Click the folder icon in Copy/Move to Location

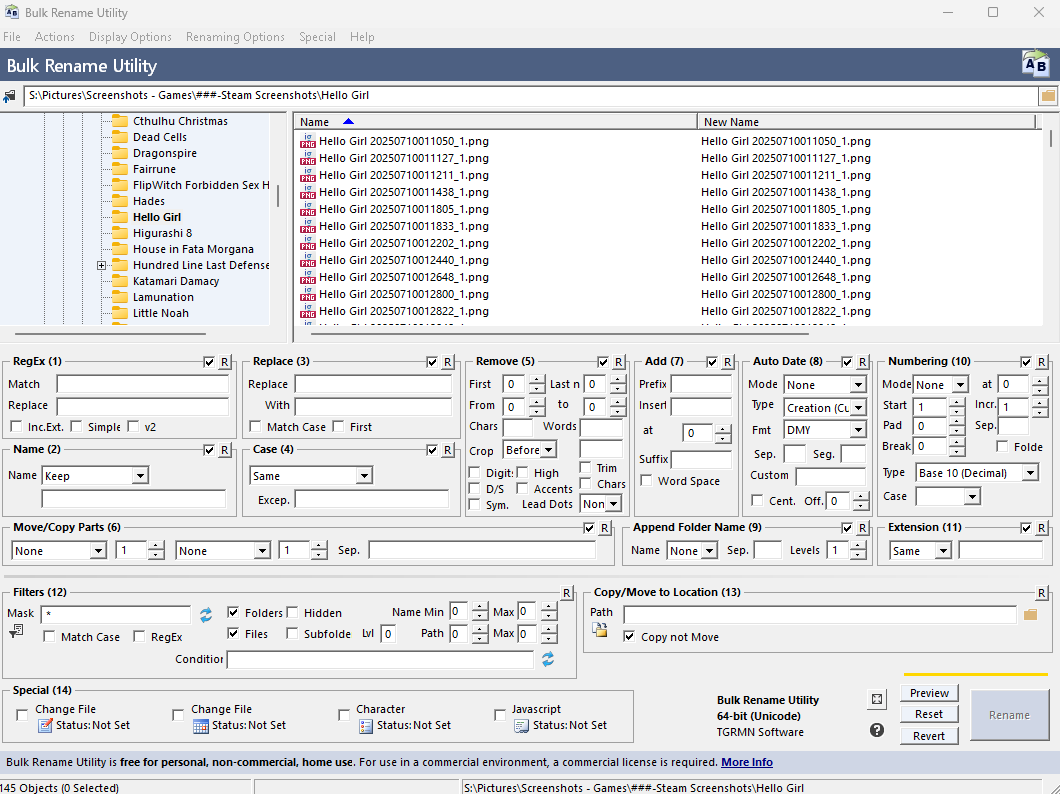coord(1030,614)
